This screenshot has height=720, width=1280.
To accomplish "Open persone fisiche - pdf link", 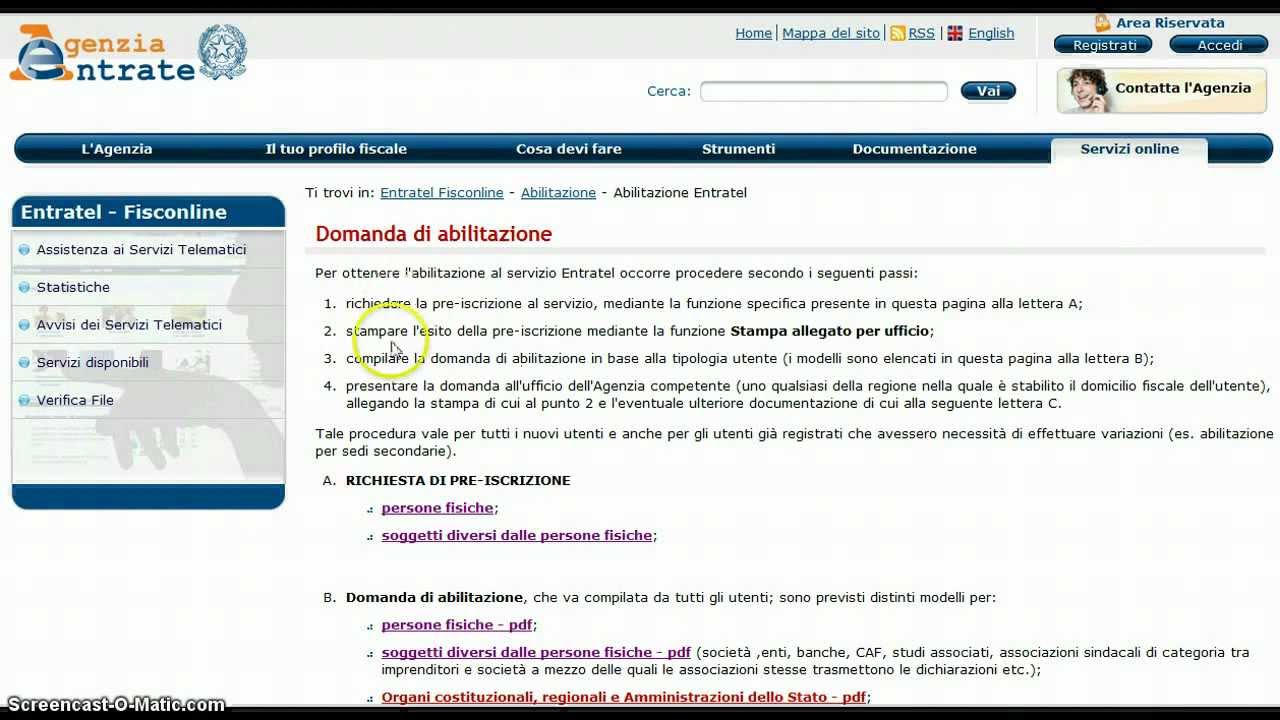I will point(456,625).
